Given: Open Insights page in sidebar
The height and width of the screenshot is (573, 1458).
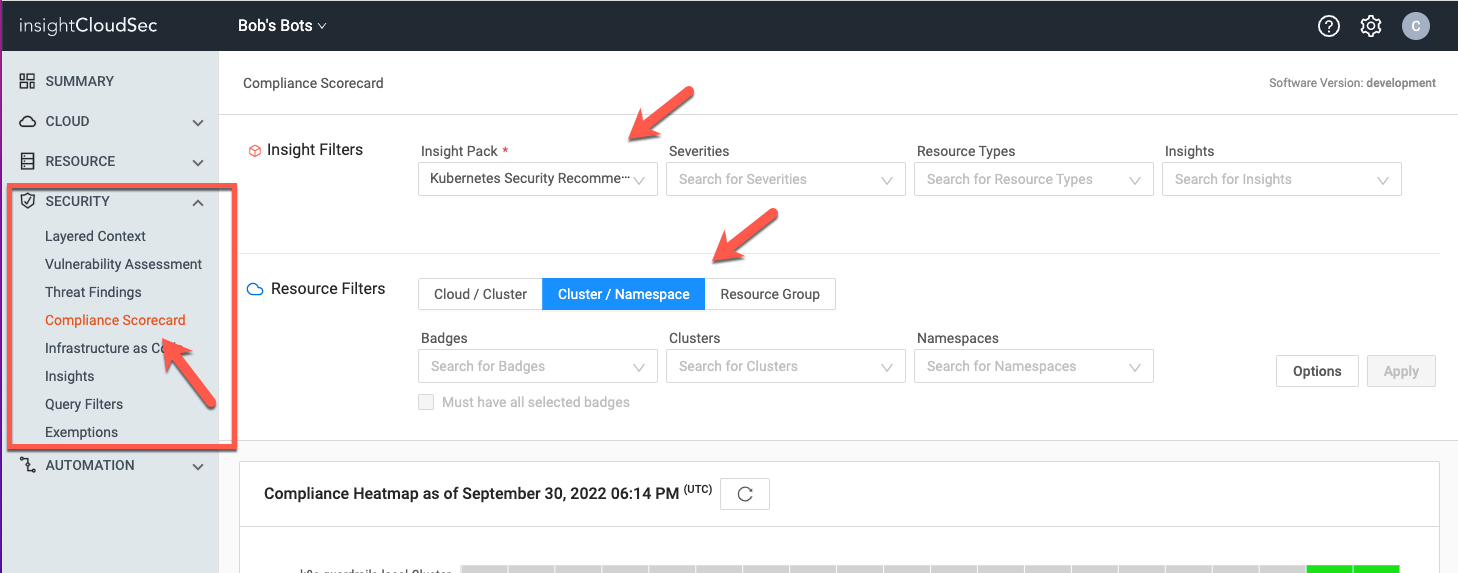Looking at the screenshot, I should point(69,376).
